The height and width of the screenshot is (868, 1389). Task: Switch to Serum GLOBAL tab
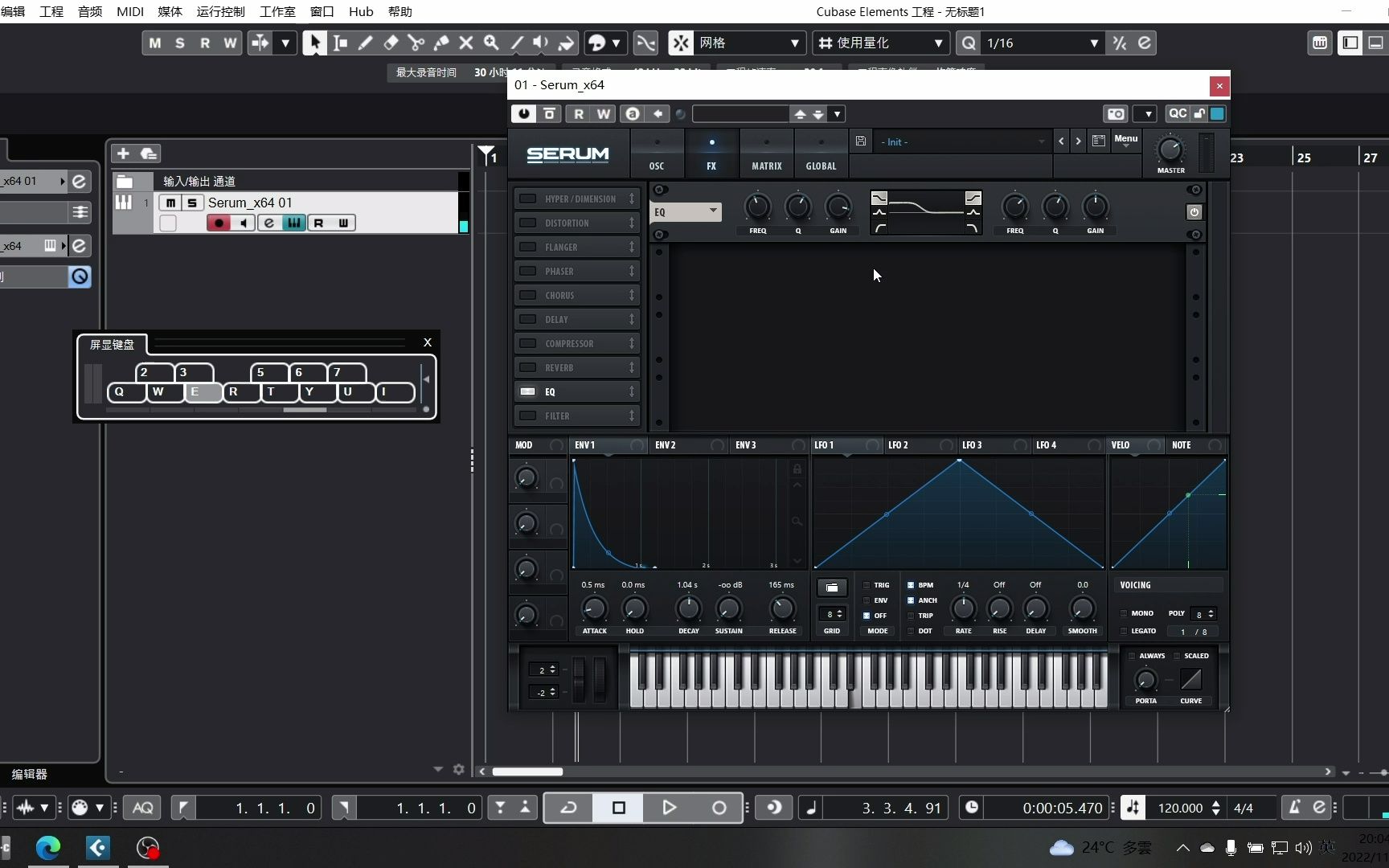(x=821, y=154)
